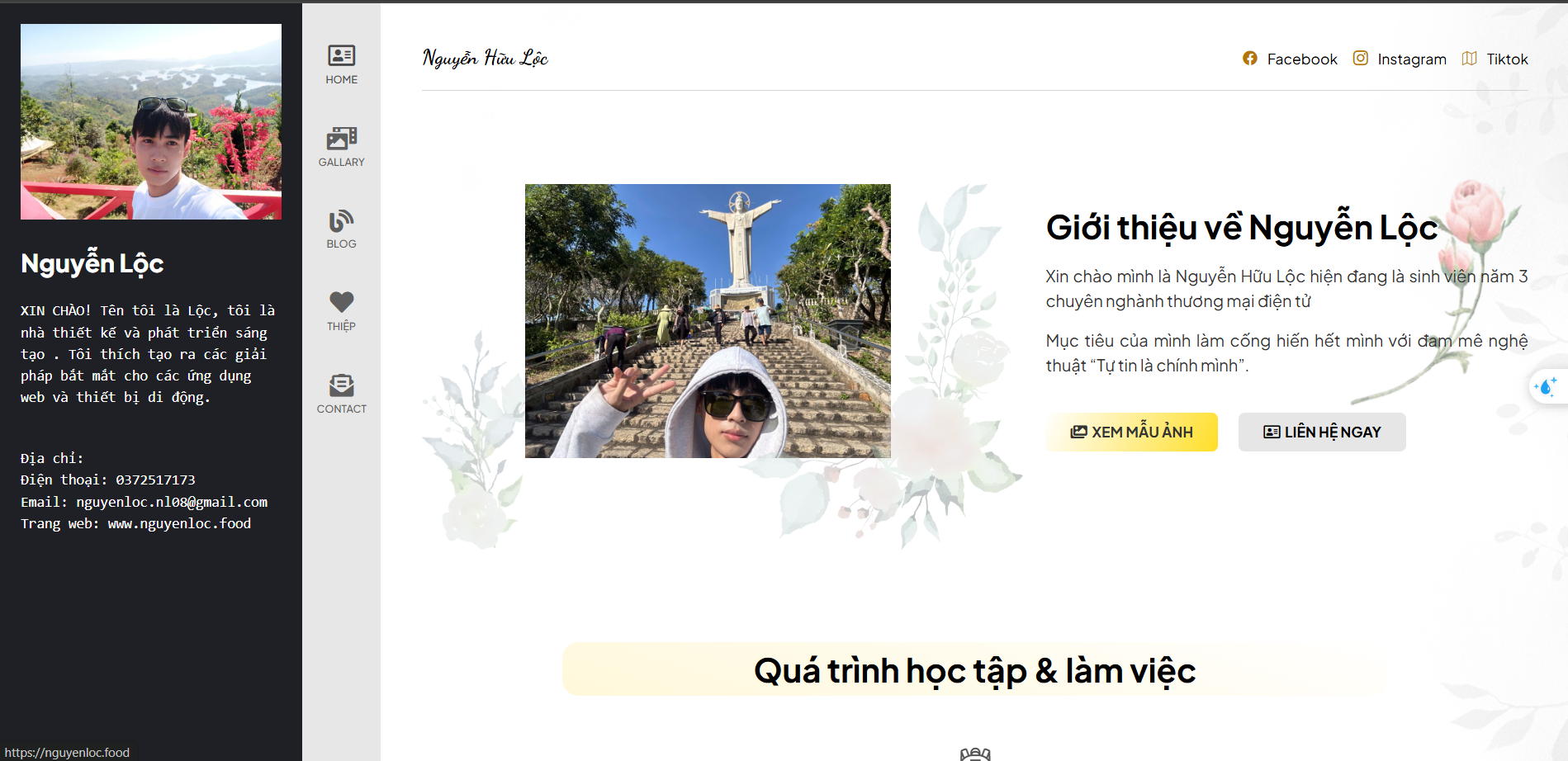Viewport: 1568px width, 761px height.
Task: Click the photo icon inside the XEM MẪU ẢNH button
Action: pyautogui.click(x=1078, y=431)
